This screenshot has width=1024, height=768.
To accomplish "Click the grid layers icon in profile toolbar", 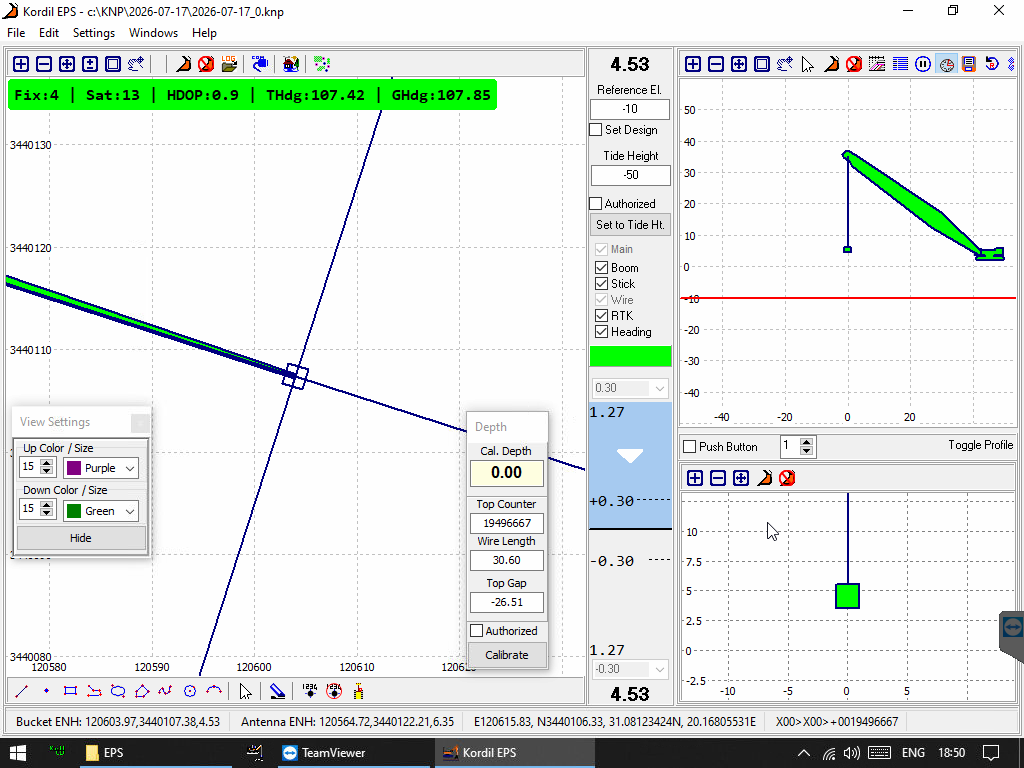I will click(877, 63).
